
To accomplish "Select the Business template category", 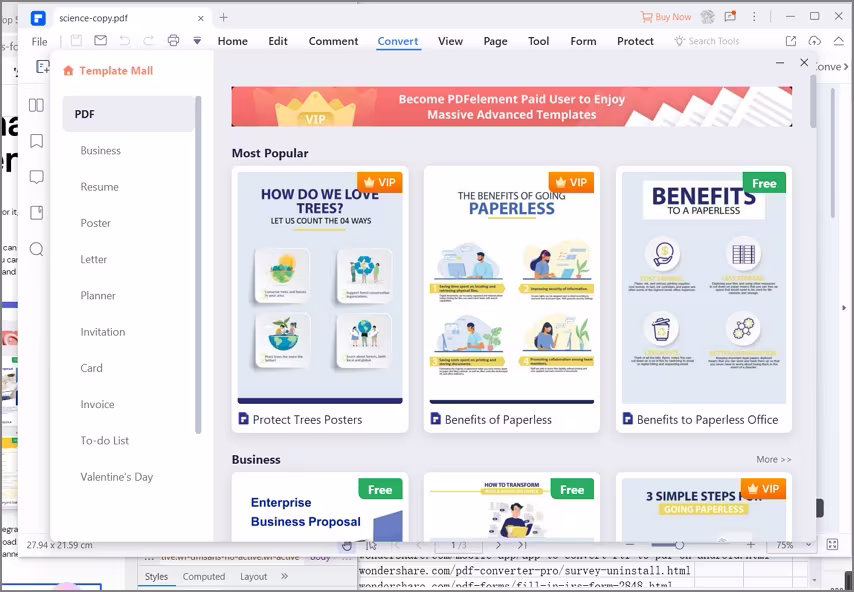I will click(101, 150).
